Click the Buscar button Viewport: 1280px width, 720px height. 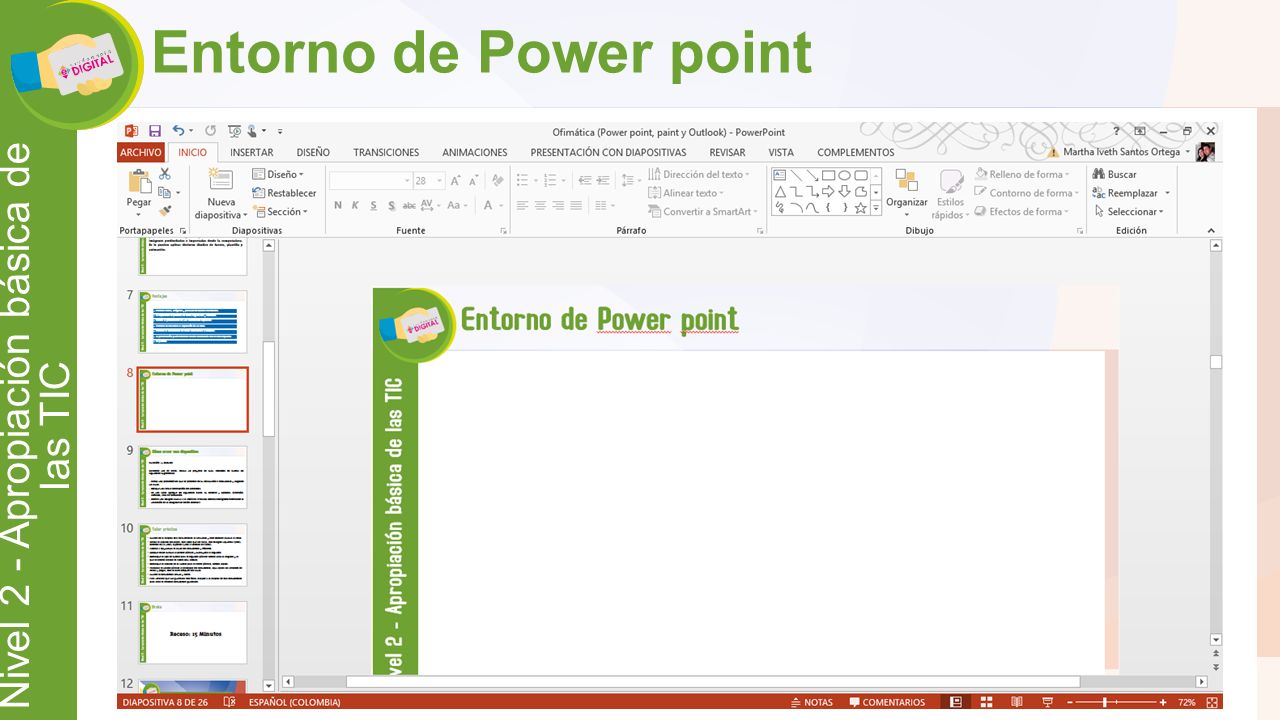(x=1115, y=174)
